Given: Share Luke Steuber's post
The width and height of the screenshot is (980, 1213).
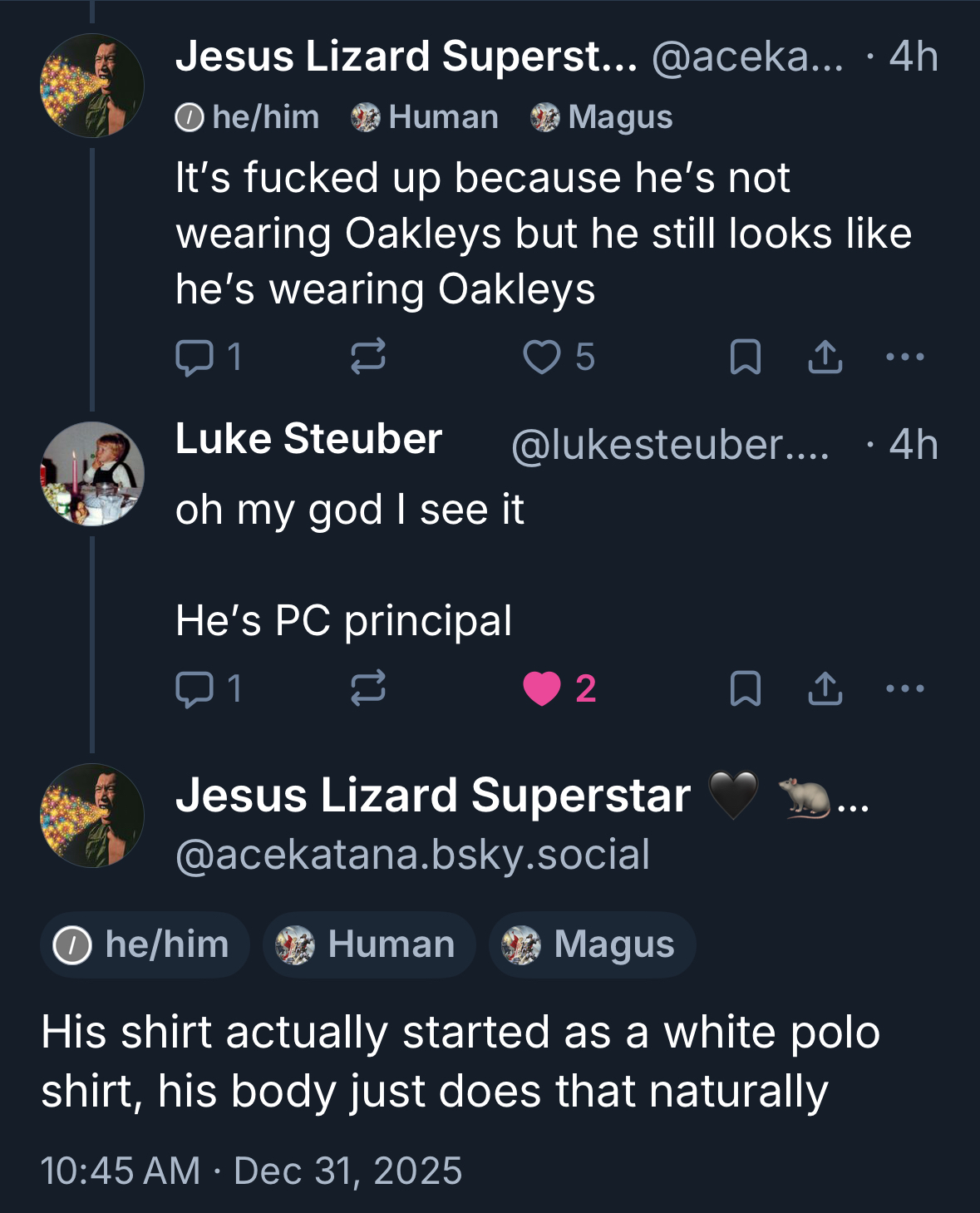Looking at the screenshot, I should [825, 688].
